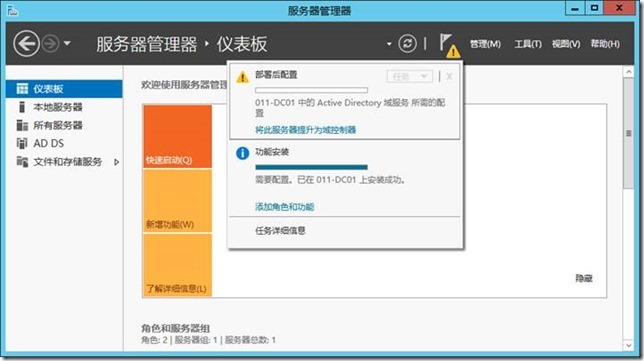This screenshot has width=644, height=361.
Task: Click the vertical scrollbar thumb
Action: 628,133
